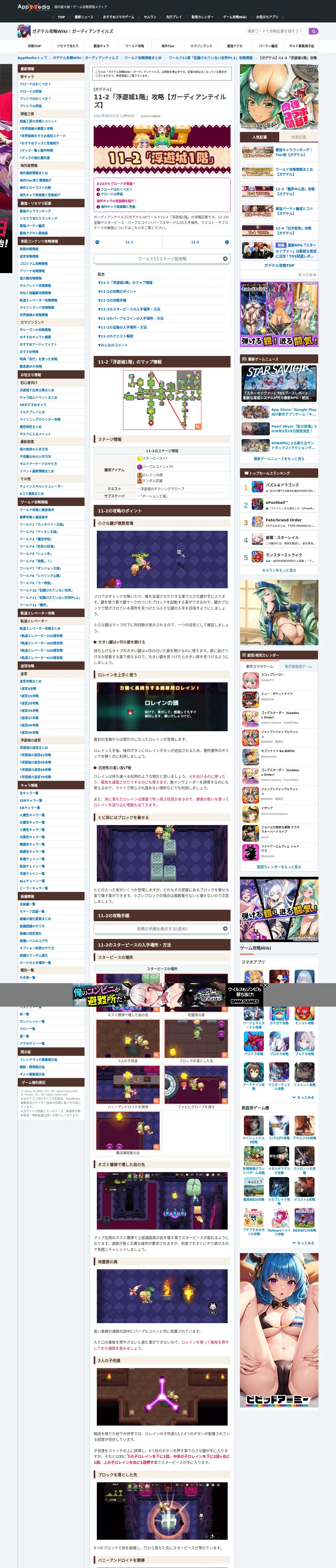Jump to ▼11-2のスターピース入手場所 in contents
The height and width of the screenshot is (1568, 336).
pyautogui.click(x=129, y=309)
